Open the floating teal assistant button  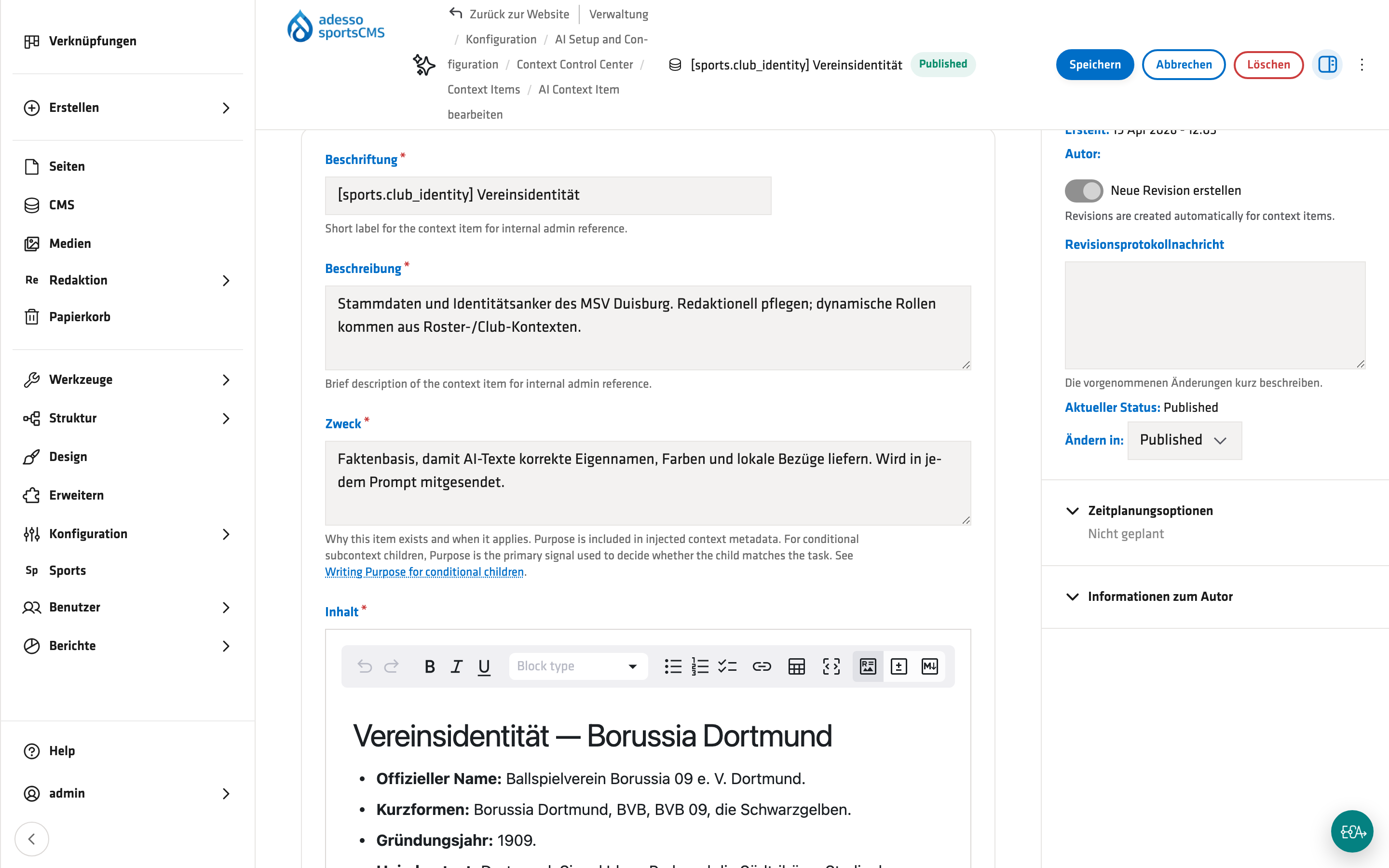click(1352, 831)
